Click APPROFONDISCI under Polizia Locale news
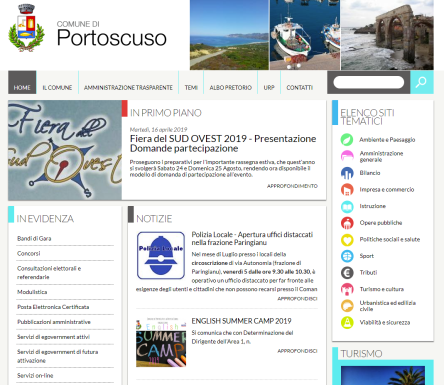This screenshot has width=444, height=385. [x=297, y=299]
